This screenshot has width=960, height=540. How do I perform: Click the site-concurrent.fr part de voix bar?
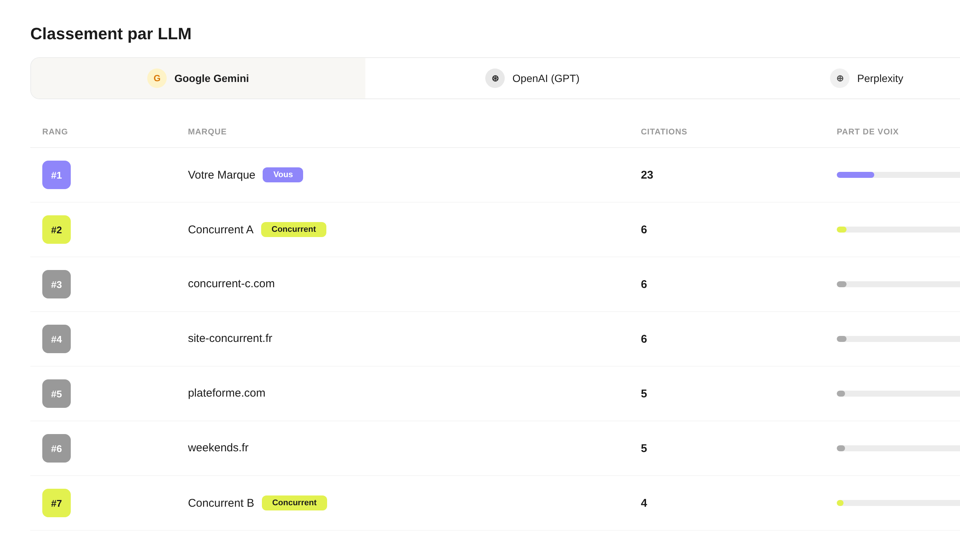coord(898,339)
